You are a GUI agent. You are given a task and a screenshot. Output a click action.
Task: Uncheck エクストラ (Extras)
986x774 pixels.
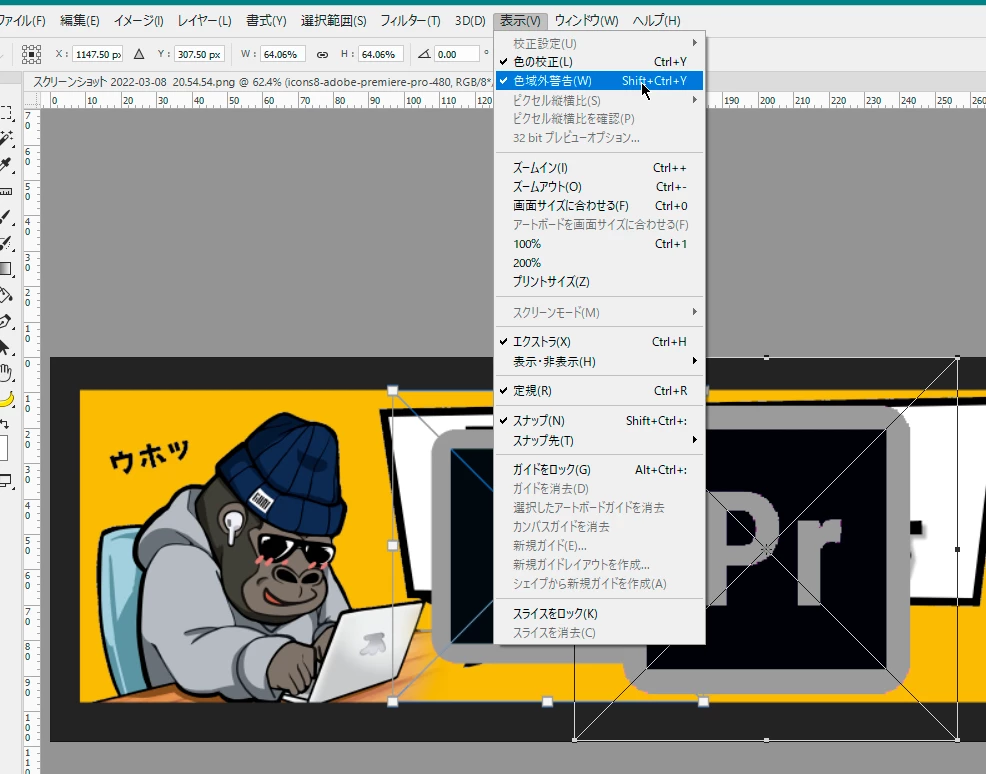pos(599,342)
